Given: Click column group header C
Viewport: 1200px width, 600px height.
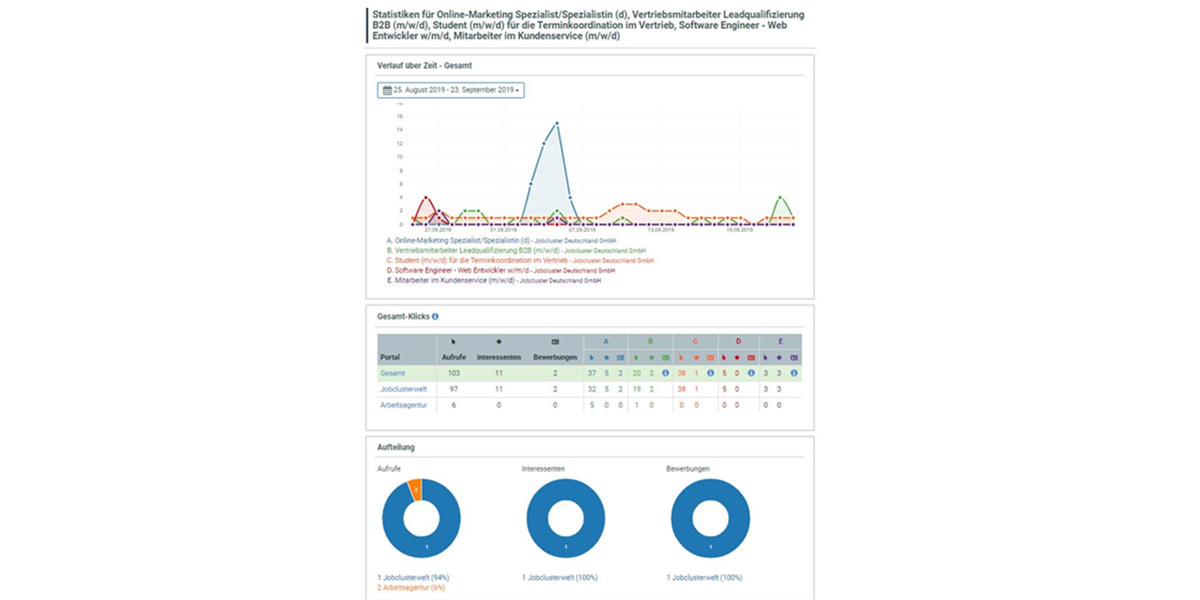Looking at the screenshot, I should [695, 342].
